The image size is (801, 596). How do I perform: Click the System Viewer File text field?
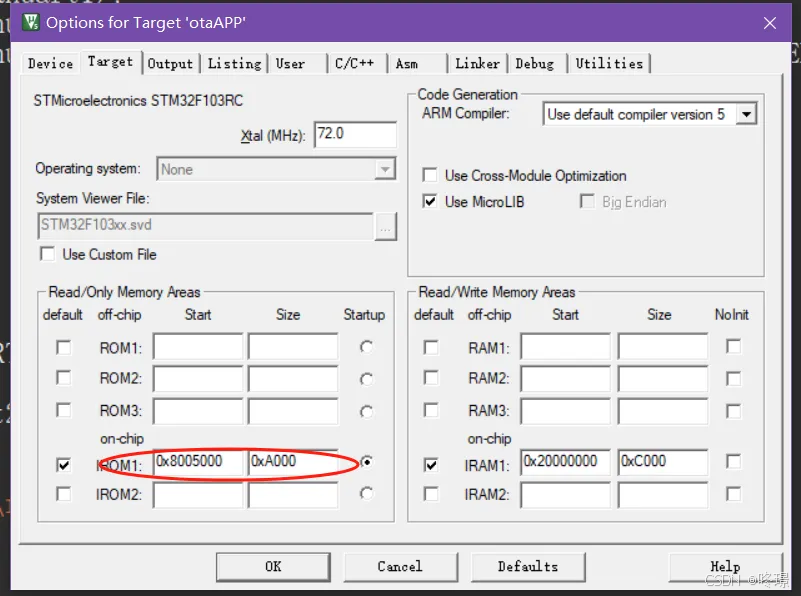pos(205,226)
